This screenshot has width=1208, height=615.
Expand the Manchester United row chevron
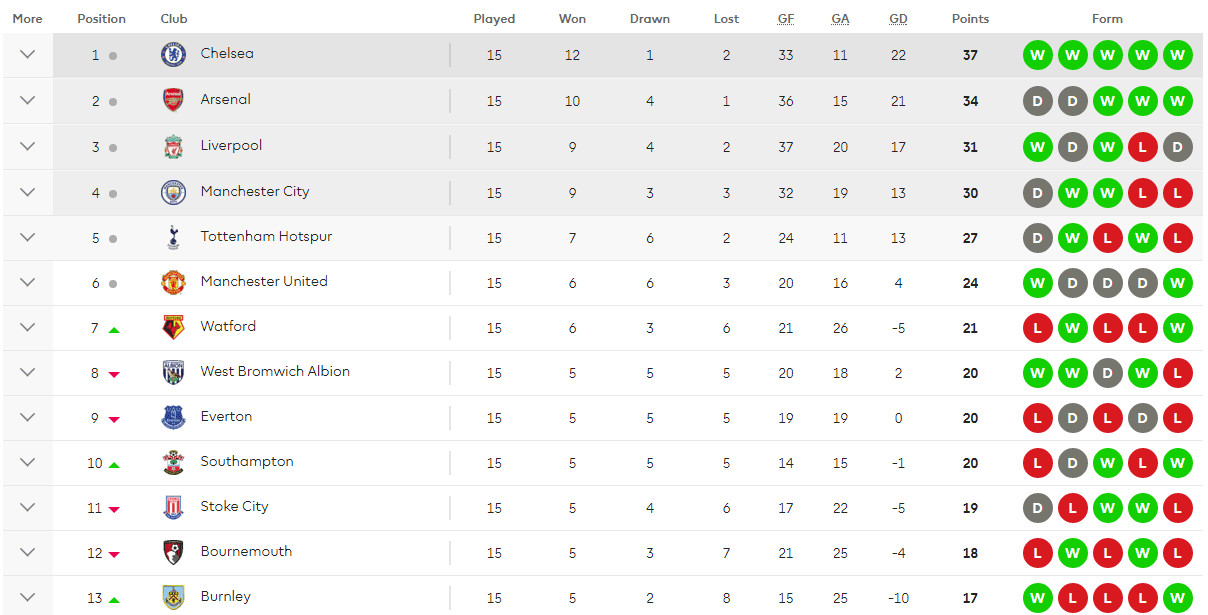tap(28, 282)
